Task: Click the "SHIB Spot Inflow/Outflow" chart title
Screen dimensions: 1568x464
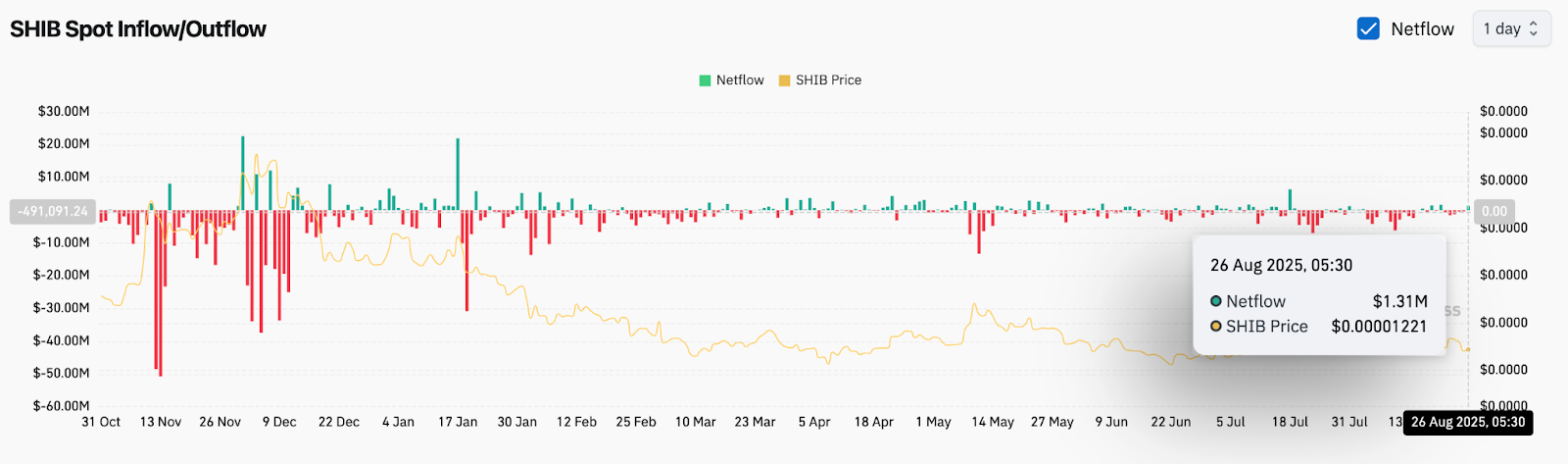Action: 138,29
